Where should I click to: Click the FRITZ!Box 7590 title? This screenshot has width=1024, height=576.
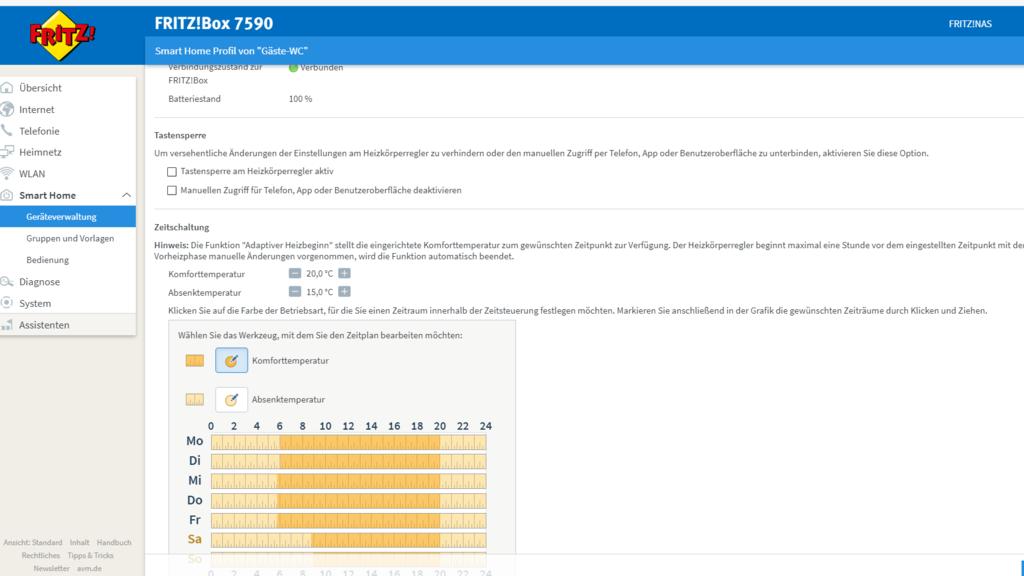point(214,24)
